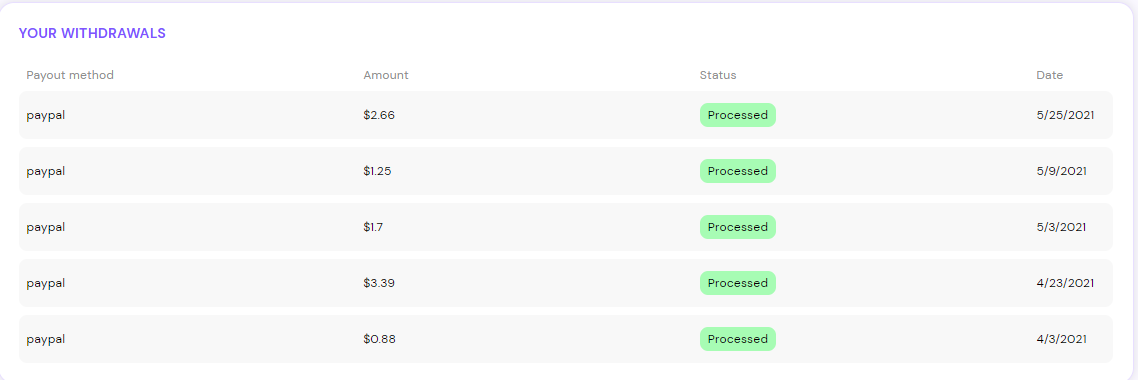1138x380 pixels.
Task: Click the Processed badge for $0.88 withdrawal
Action: click(x=737, y=339)
